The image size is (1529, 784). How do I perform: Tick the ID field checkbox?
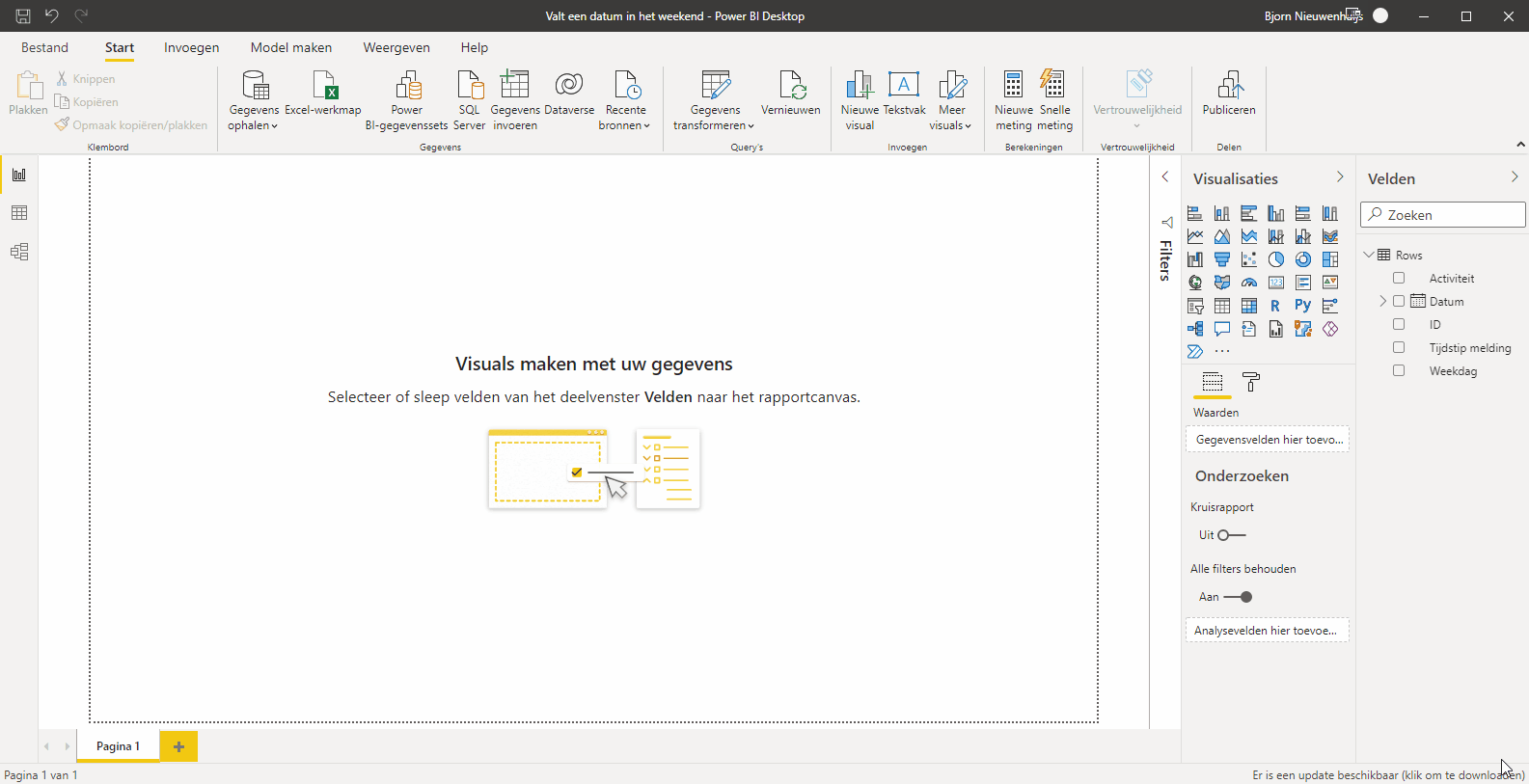pos(1399,325)
